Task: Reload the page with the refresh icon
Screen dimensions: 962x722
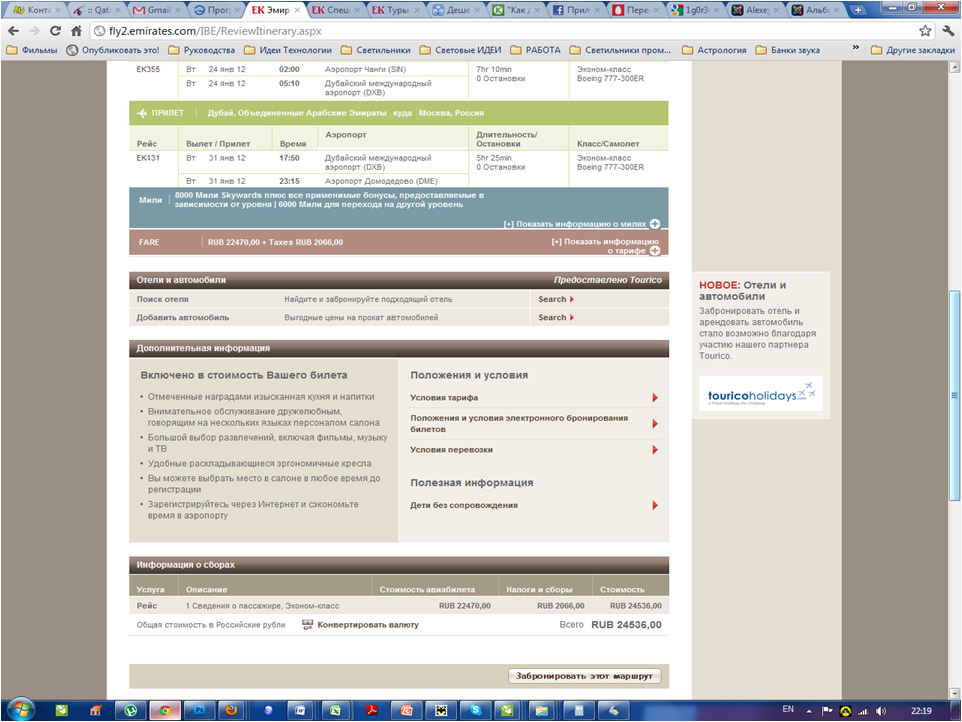Action: click(x=55, y=31)
